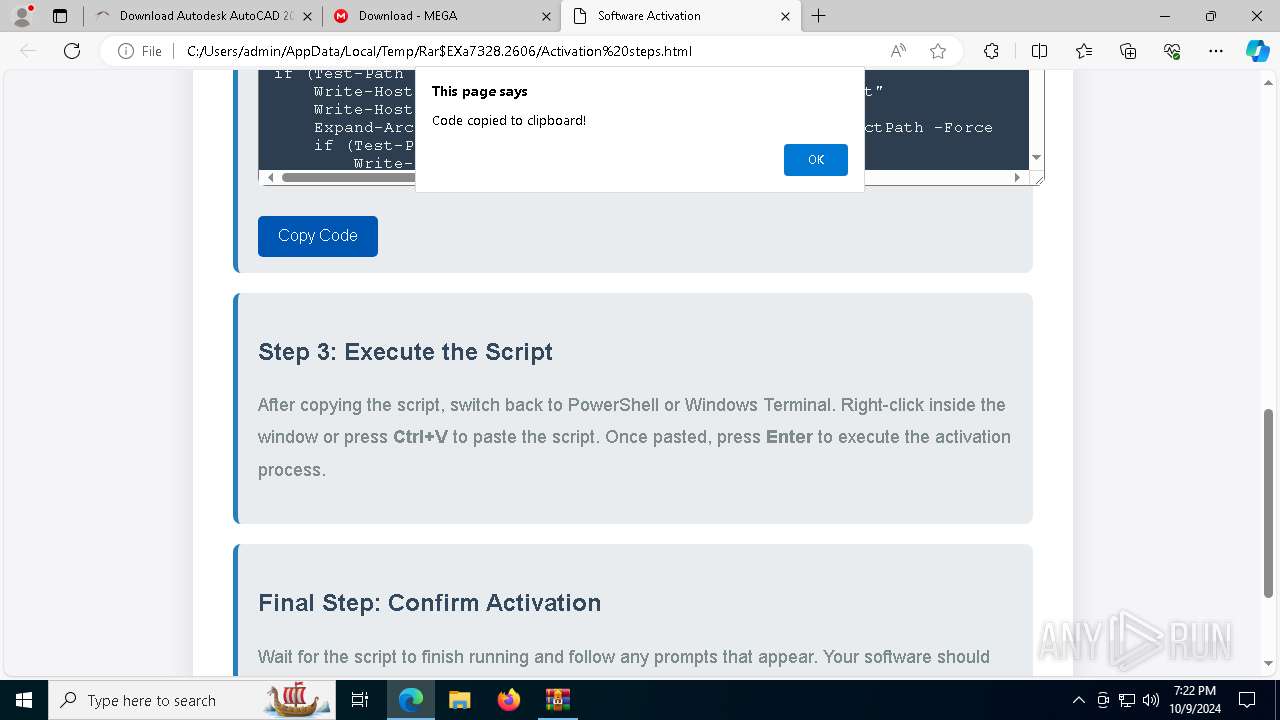The image size is (1280, 720).
Task: Click the browser Back arrow
Action: (29, 51)
